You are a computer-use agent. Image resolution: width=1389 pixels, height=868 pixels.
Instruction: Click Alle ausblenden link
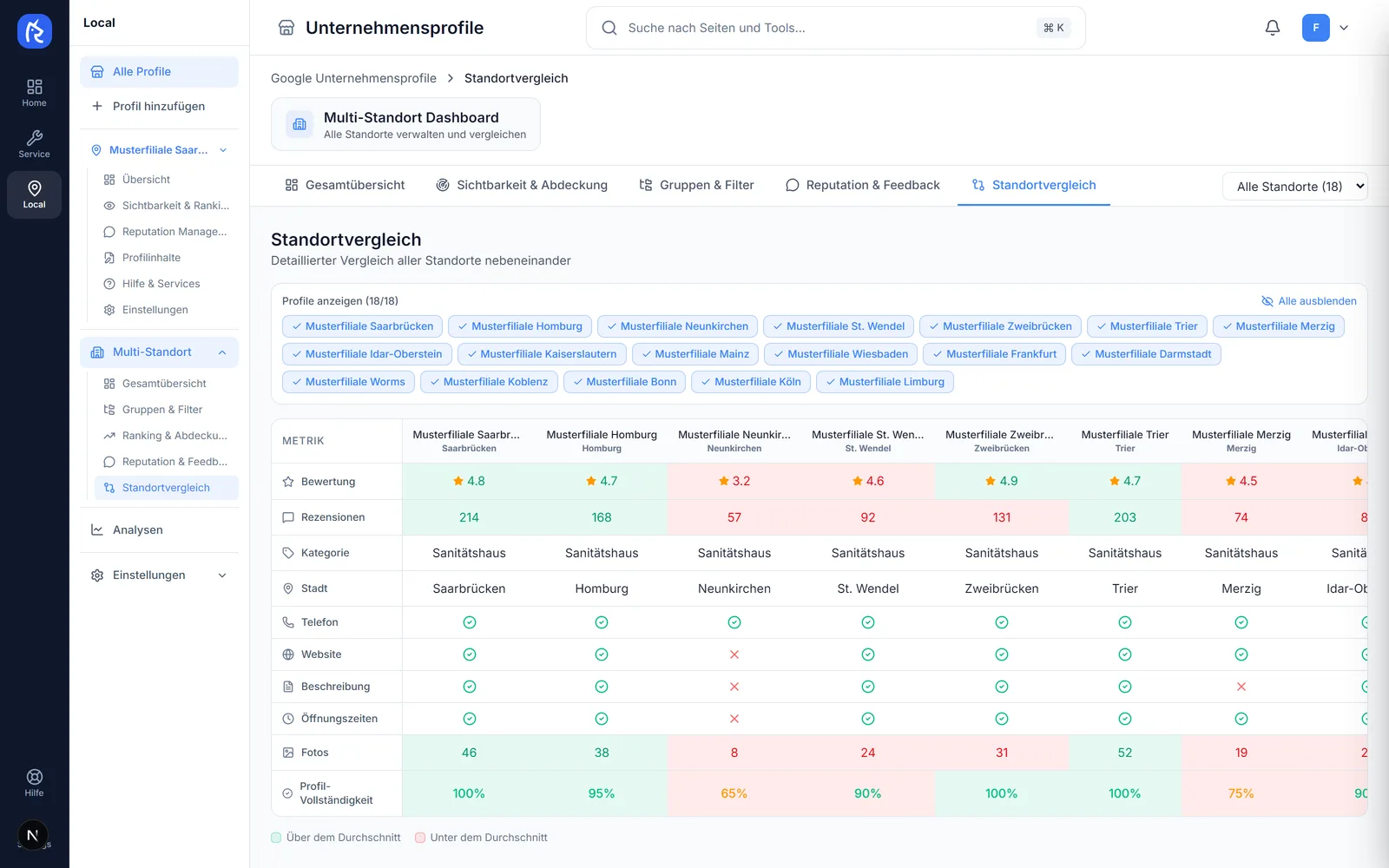coord(1308,301)
